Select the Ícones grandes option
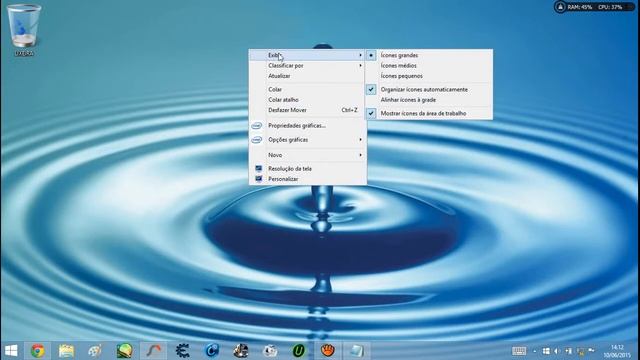The height and width of the screenshot is (360, 640). tap(429, 55)
